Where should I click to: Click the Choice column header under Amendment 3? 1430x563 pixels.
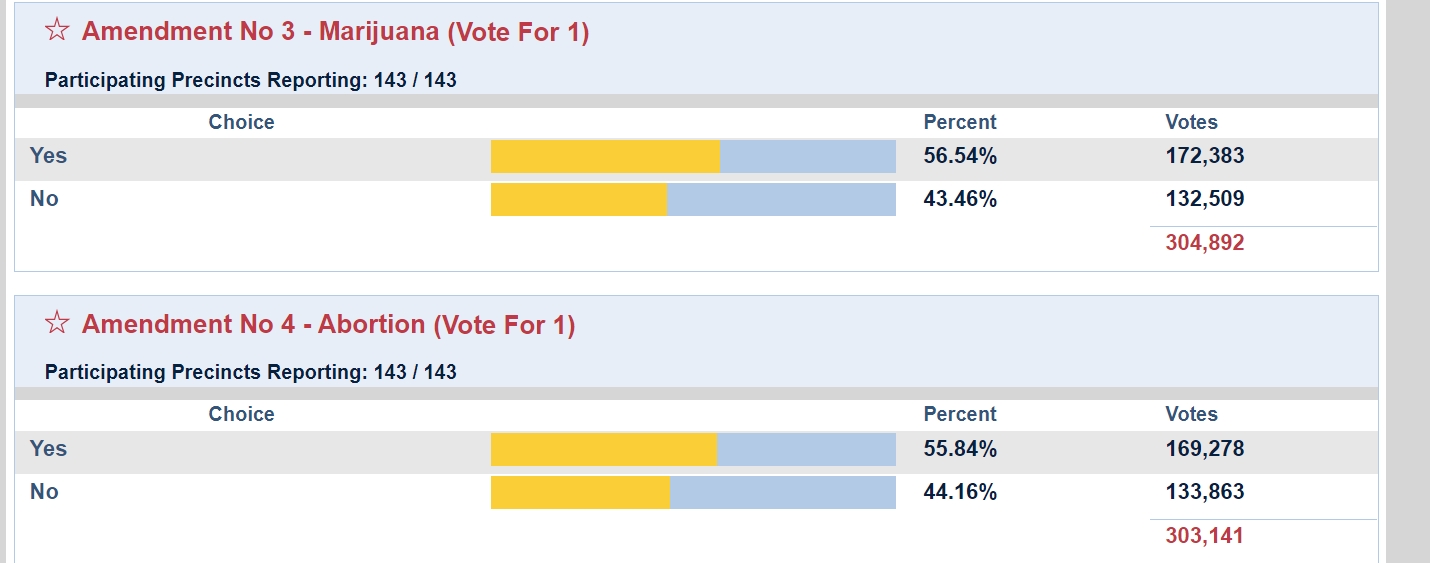(x=241, y=122)
